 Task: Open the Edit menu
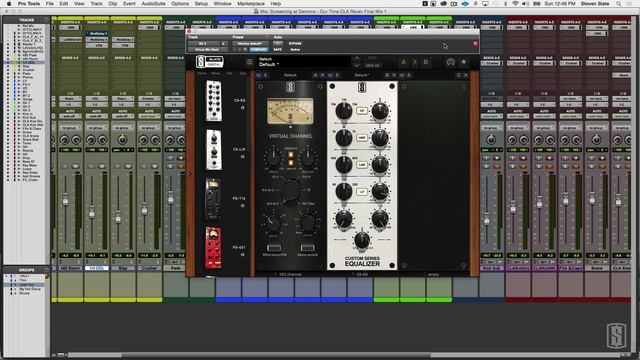tap(64, 4)
